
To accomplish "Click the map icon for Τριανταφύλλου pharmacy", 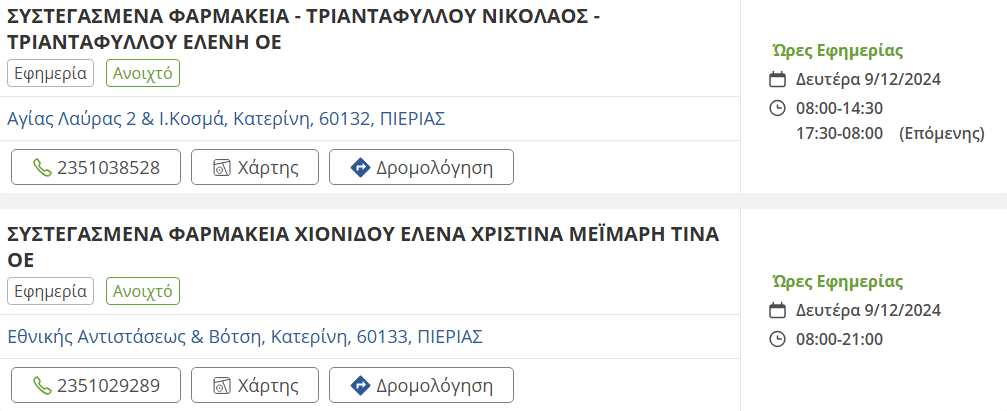I will (x=222, y=168).
